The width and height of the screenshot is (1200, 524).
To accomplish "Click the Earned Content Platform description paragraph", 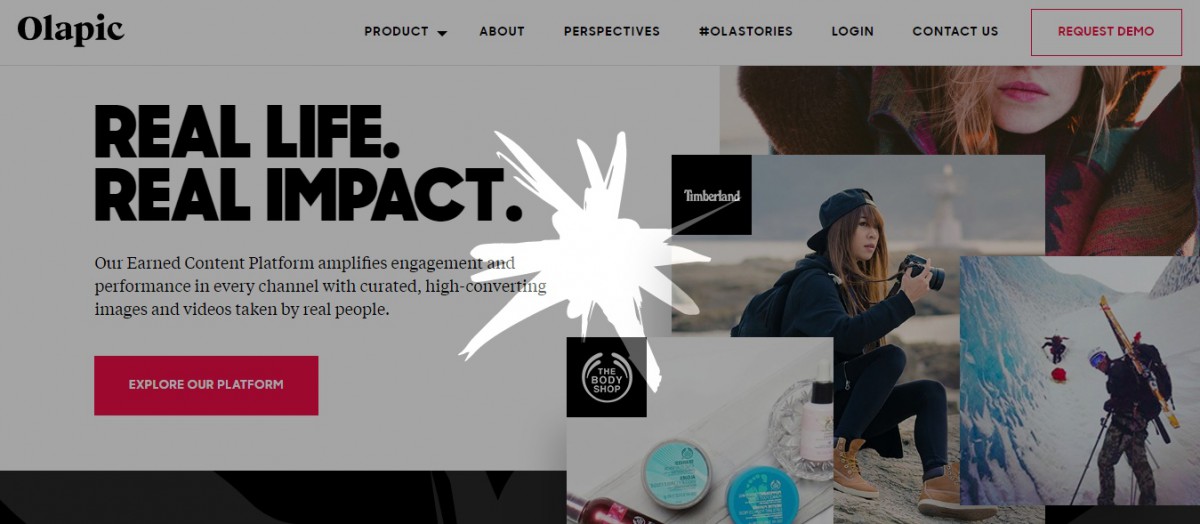I will click(320, 287).
